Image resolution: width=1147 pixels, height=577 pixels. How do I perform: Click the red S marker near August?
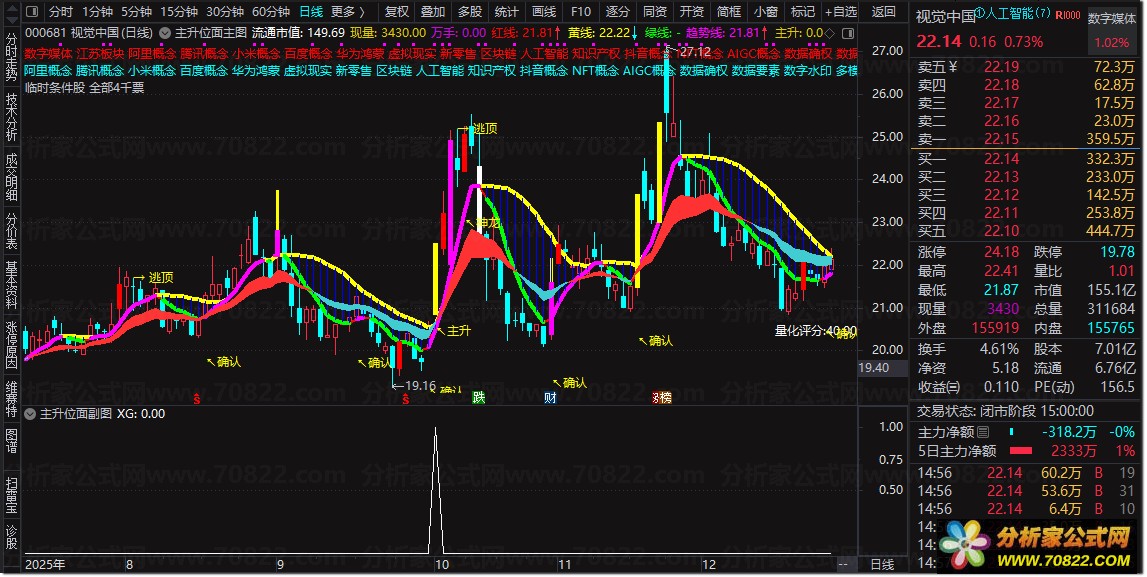click(x=197, y=399)
